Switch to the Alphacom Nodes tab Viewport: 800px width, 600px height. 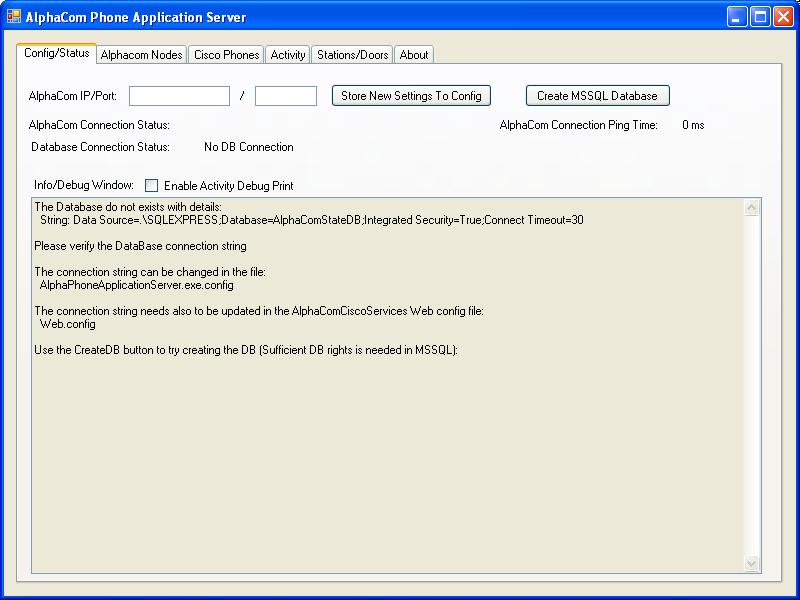coord(142,55)
